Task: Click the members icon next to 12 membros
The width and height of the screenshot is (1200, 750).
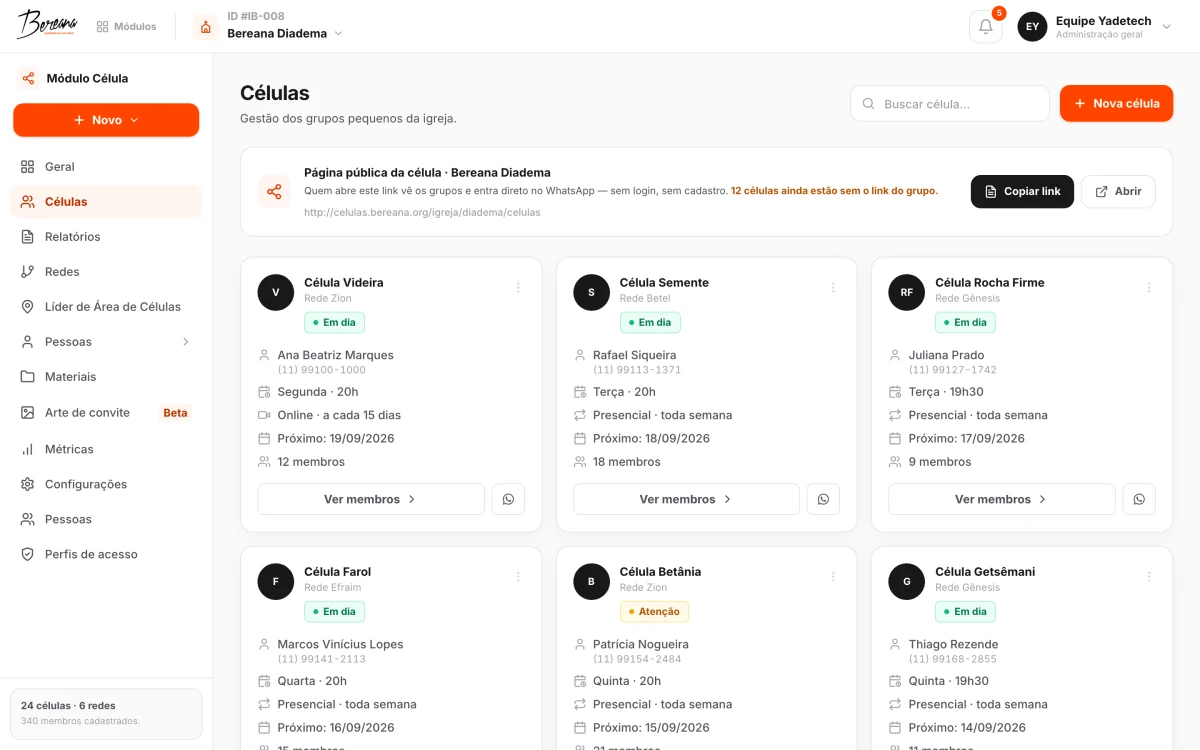Action: pyautogui.click(x=264, y=462)
